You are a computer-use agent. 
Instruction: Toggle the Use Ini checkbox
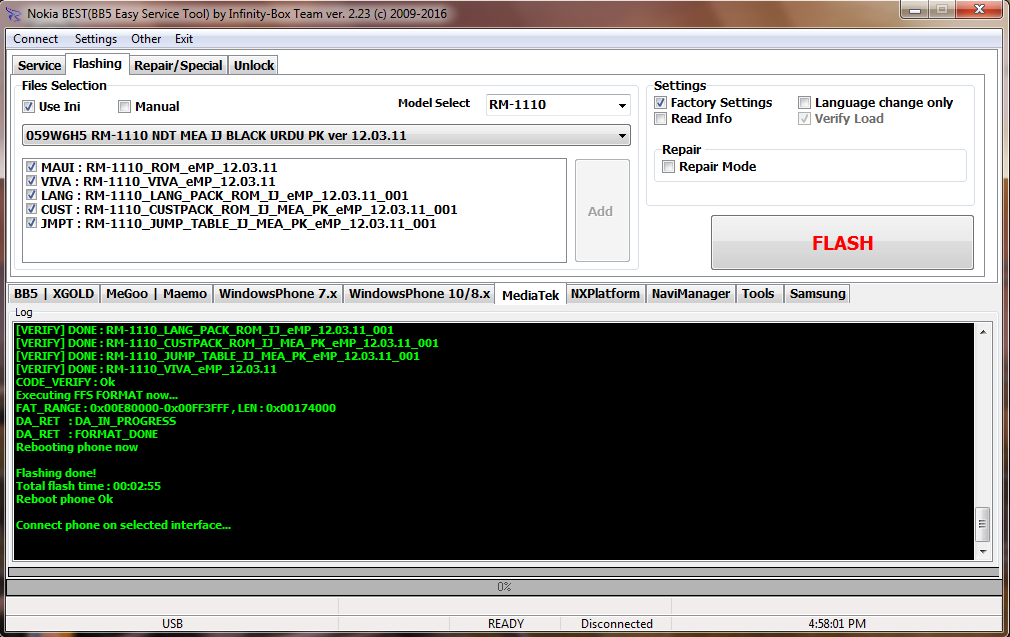[x=28, y=106]
